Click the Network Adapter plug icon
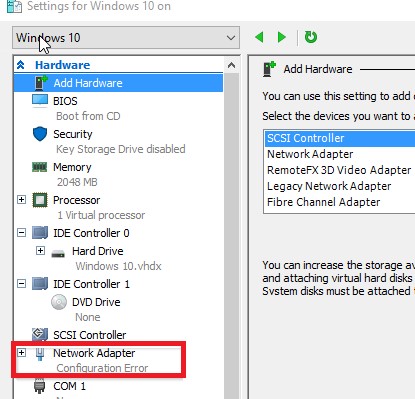 point(40,354)
